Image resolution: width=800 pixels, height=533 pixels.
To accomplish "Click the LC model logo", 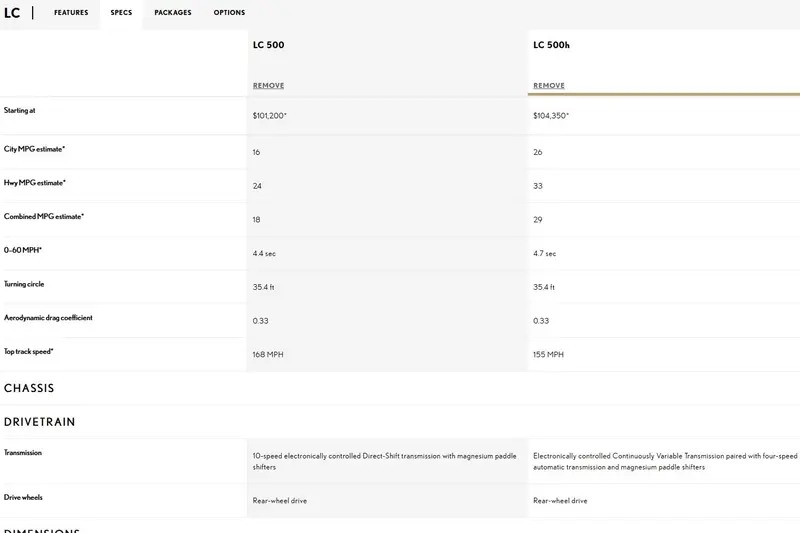I will tap(12, 13).
